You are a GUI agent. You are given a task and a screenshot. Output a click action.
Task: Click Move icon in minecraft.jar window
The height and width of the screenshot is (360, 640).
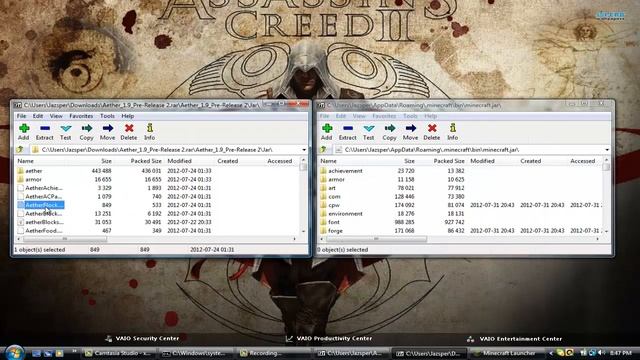tap(410, 132)
